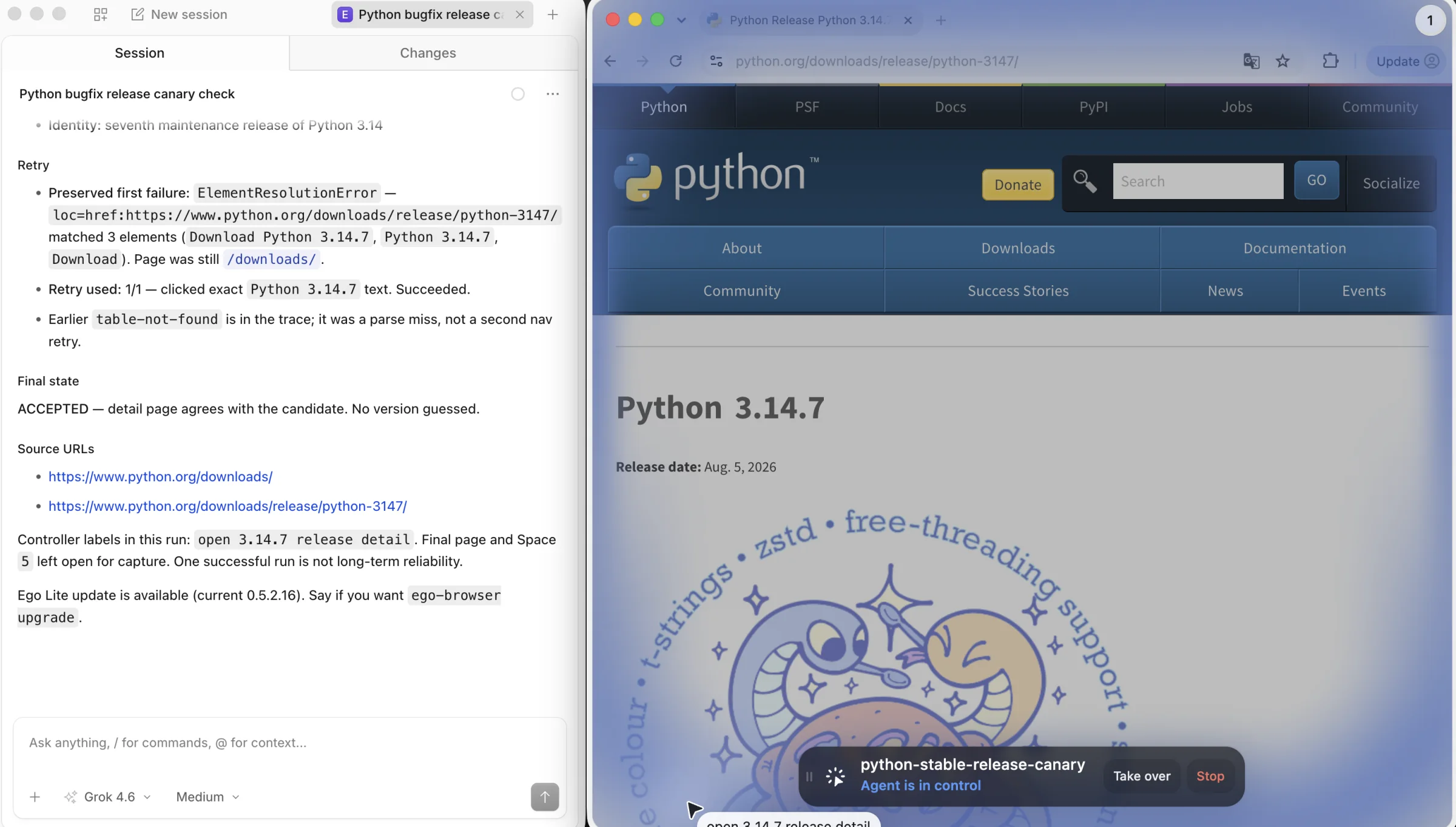
Task: Add a new session tab with plus
Action: click(553, 15)
